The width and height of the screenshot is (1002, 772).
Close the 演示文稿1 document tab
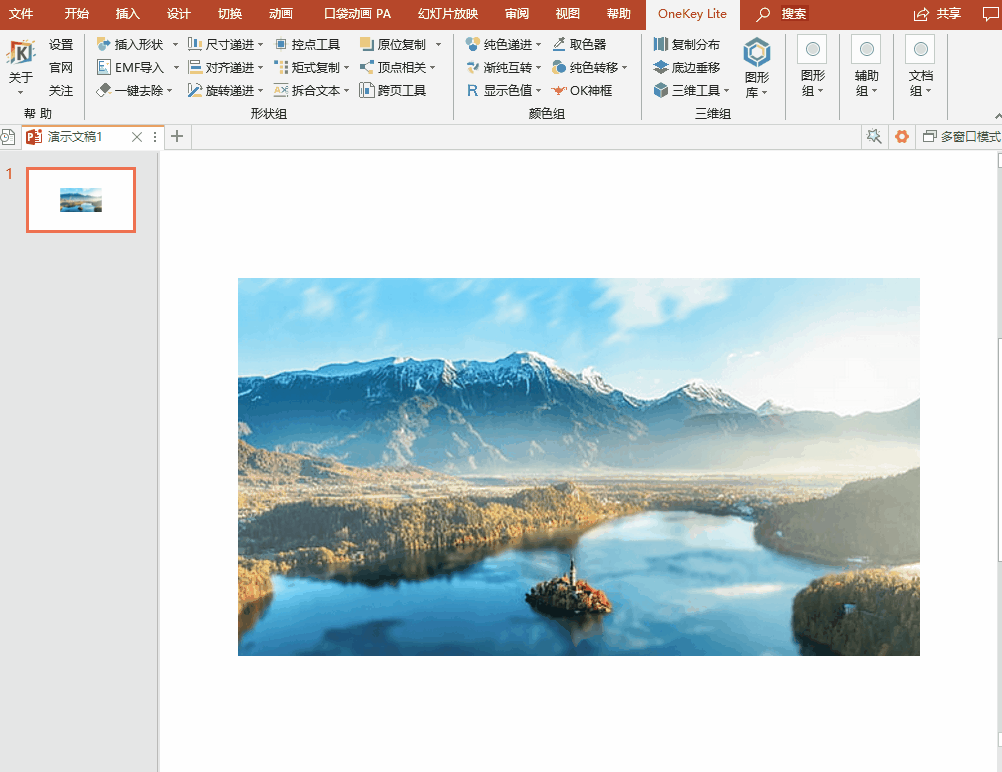tap(137, 137)
